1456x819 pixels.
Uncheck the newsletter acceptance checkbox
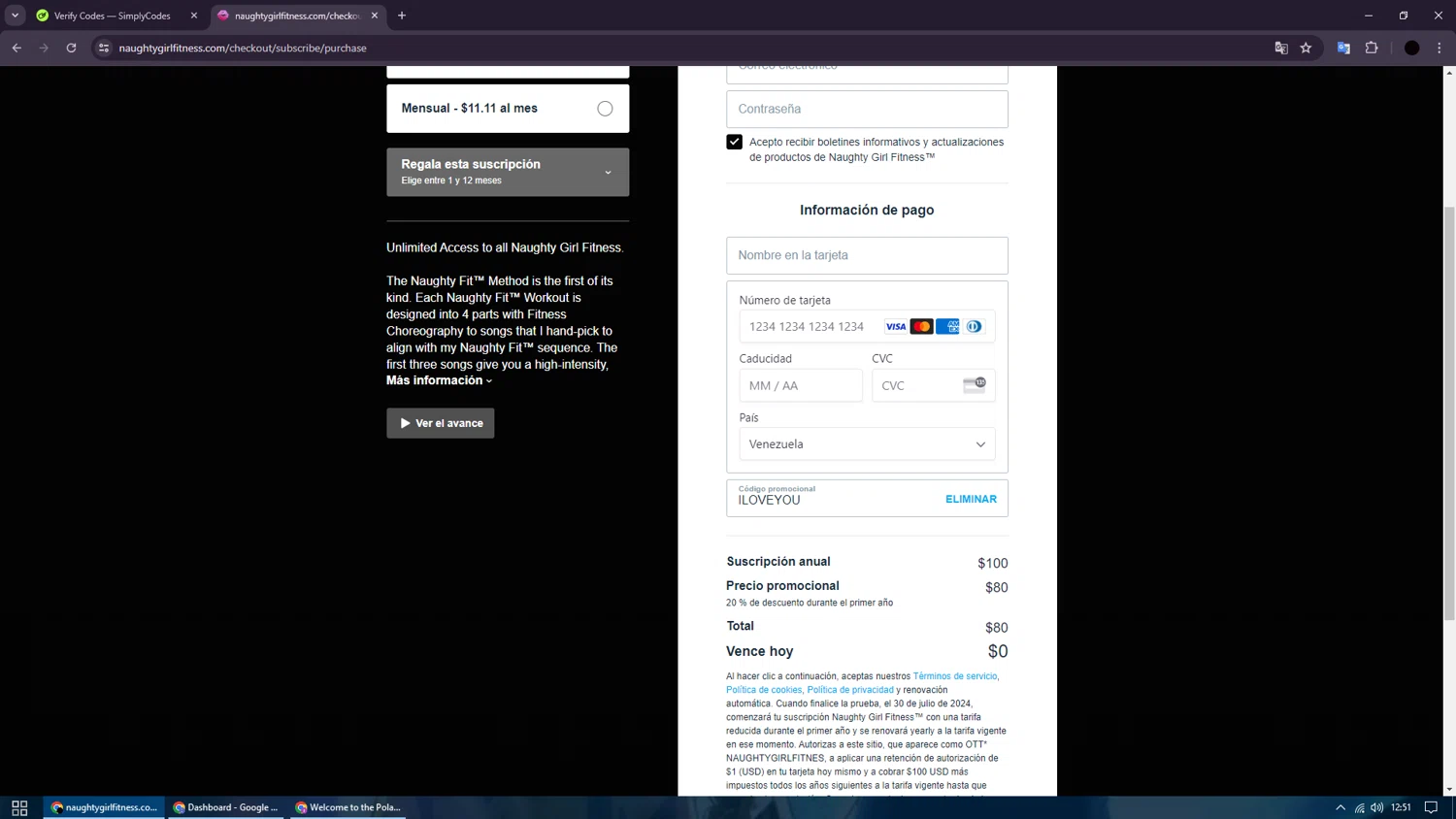click(734, 142)
